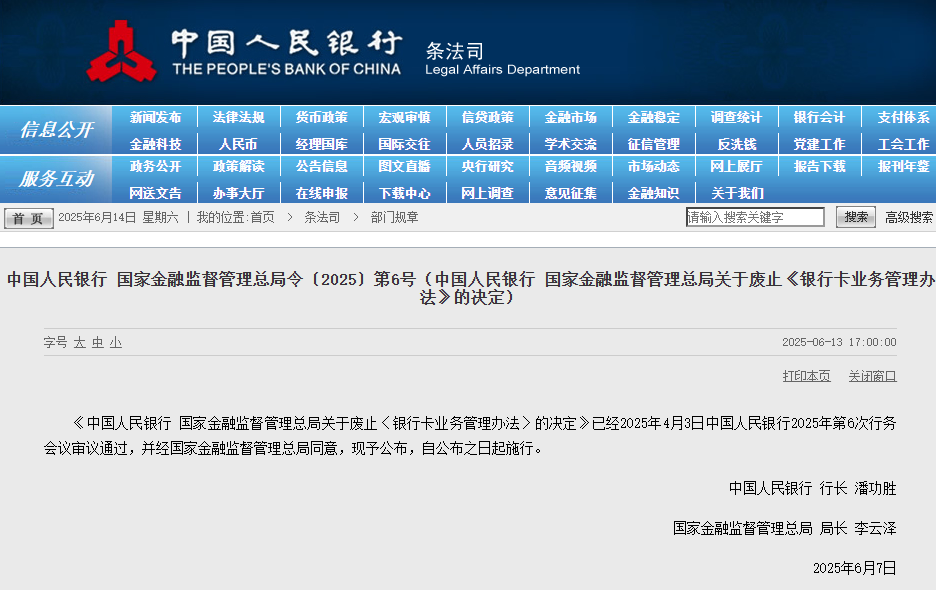Select 关于我们 navigation item
This screenshot has height=590, width=936.
click(x=737, y=193)
